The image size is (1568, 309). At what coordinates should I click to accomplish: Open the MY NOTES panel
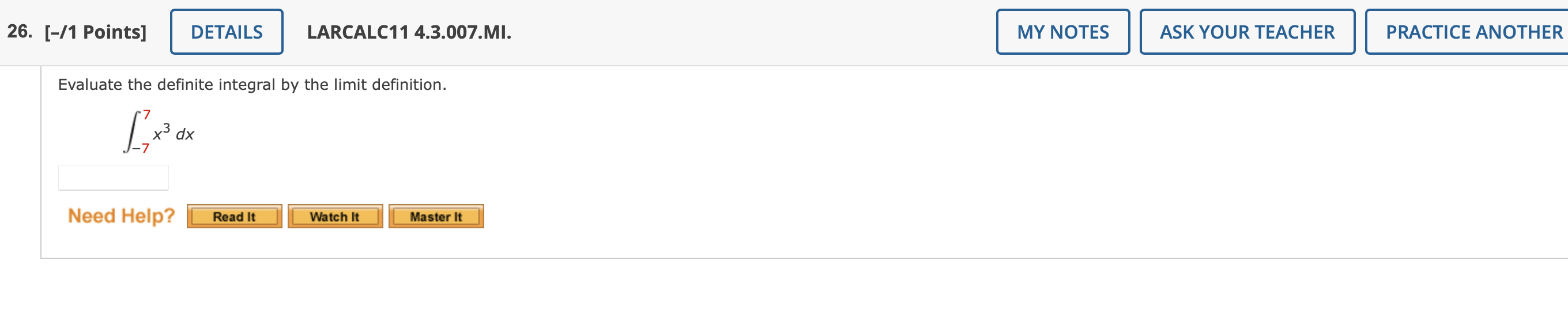[1063, 32]
